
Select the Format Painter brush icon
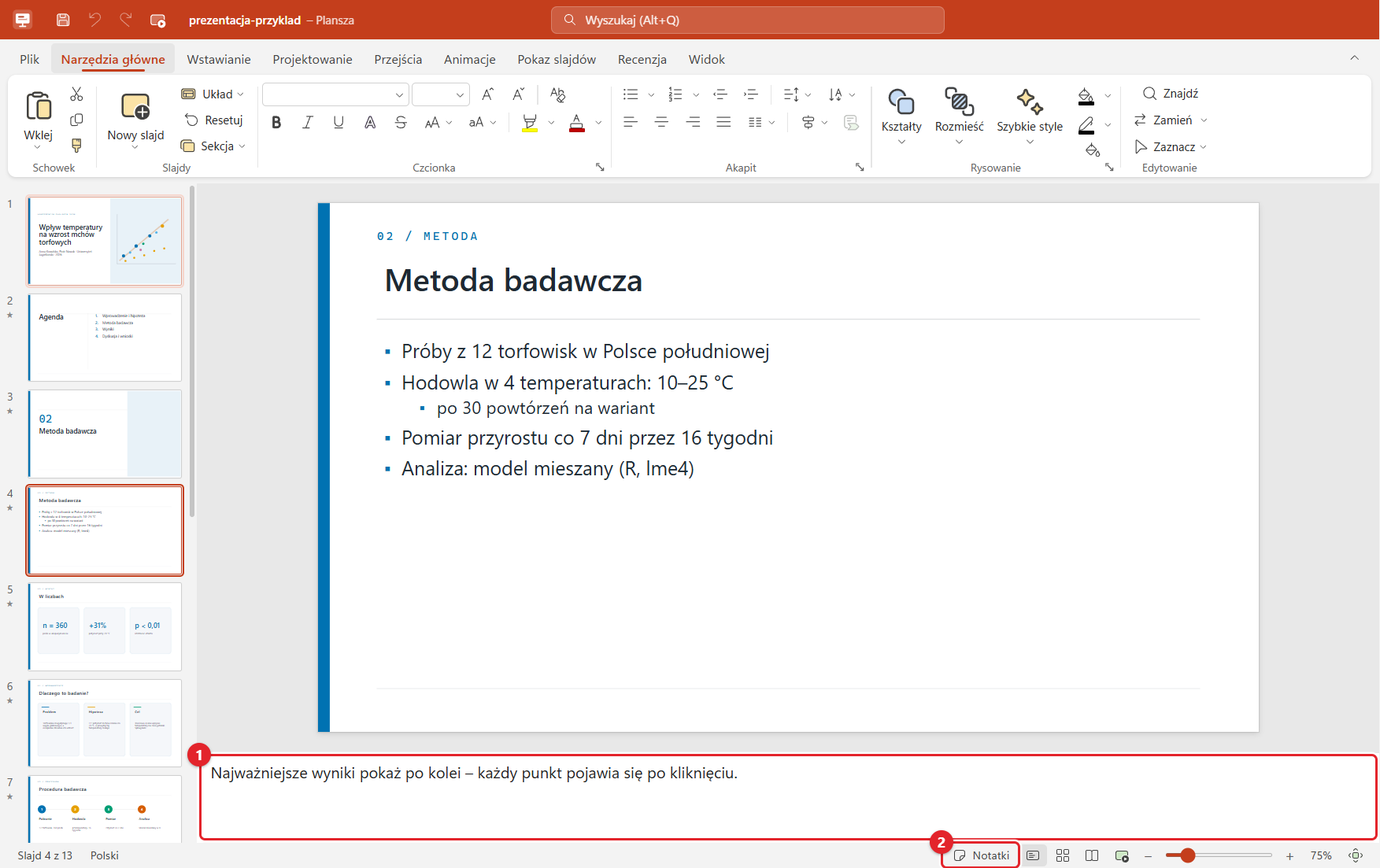pos(76,146)
